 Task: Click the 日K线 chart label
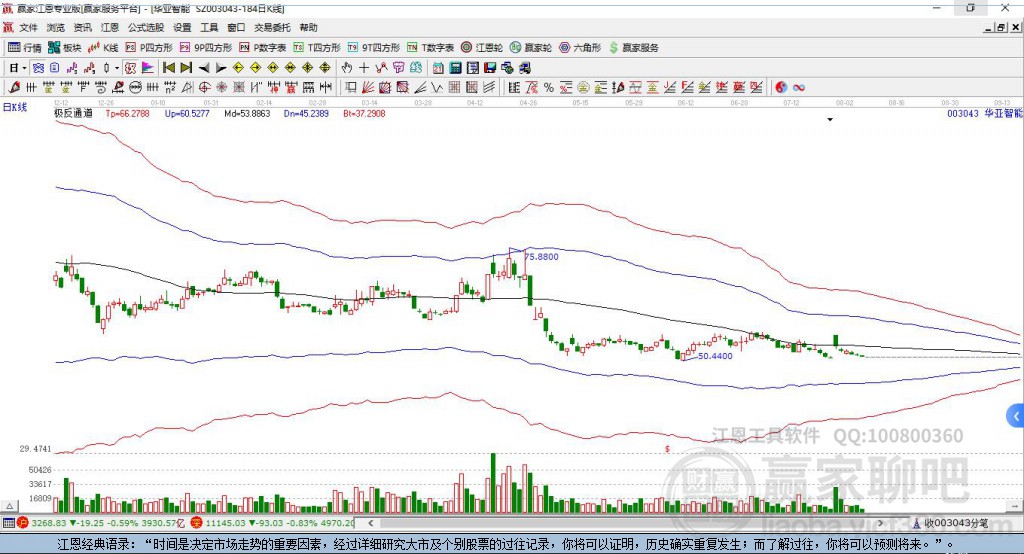(15, 107)
